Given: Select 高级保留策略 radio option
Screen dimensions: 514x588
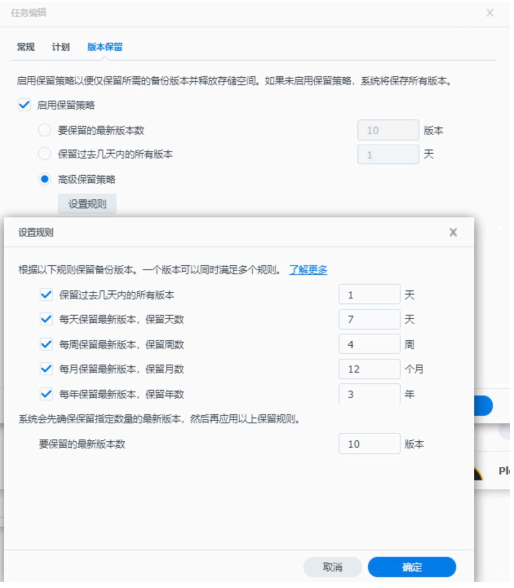Looking at the screenshot, I should [x=45, y=179].
